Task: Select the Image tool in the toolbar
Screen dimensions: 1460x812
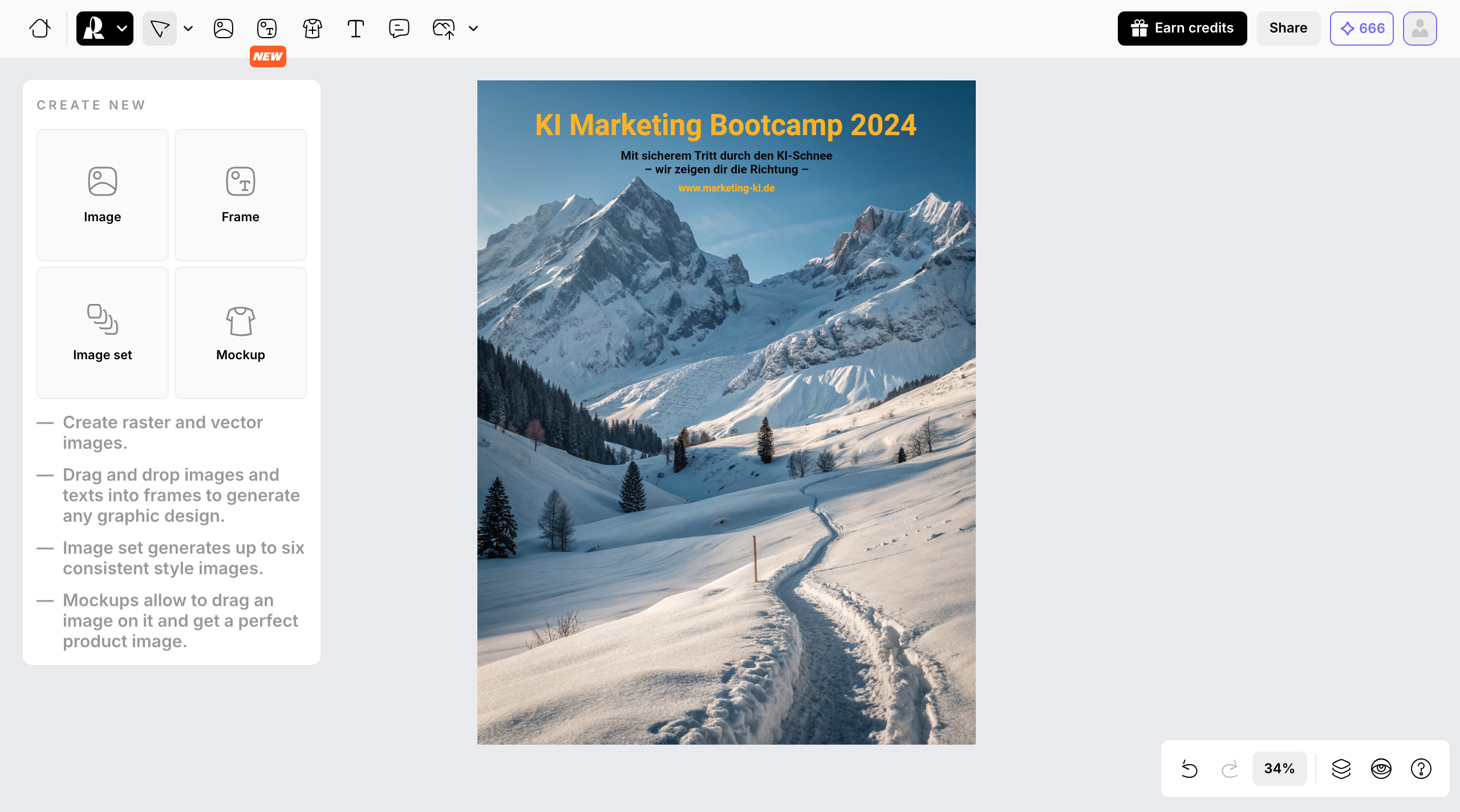Action: coord(224,28)
